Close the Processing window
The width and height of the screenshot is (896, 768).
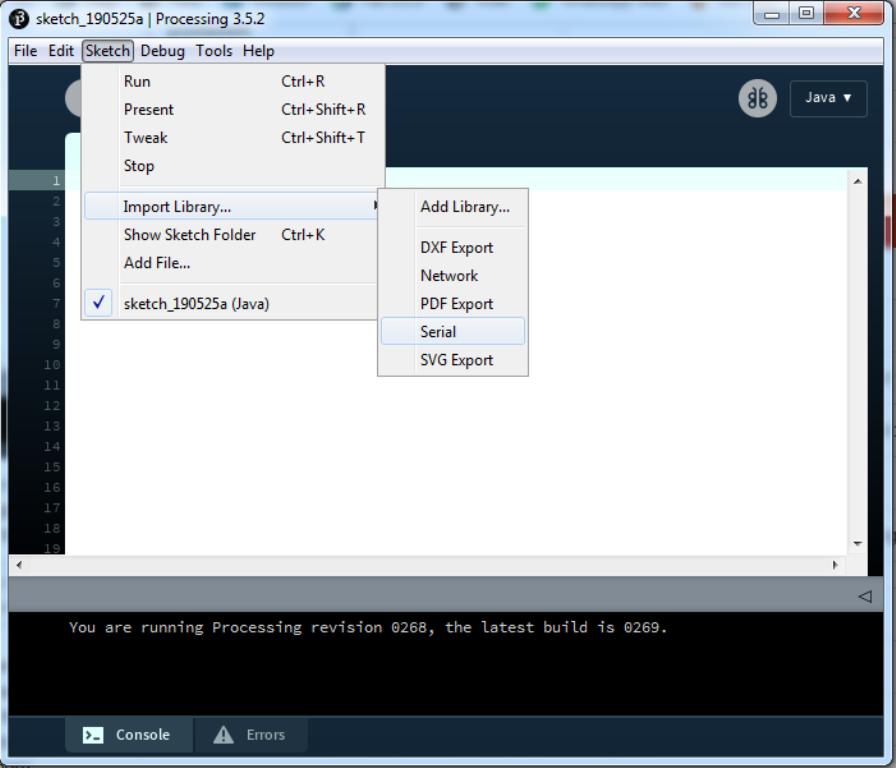coord(854,14)
